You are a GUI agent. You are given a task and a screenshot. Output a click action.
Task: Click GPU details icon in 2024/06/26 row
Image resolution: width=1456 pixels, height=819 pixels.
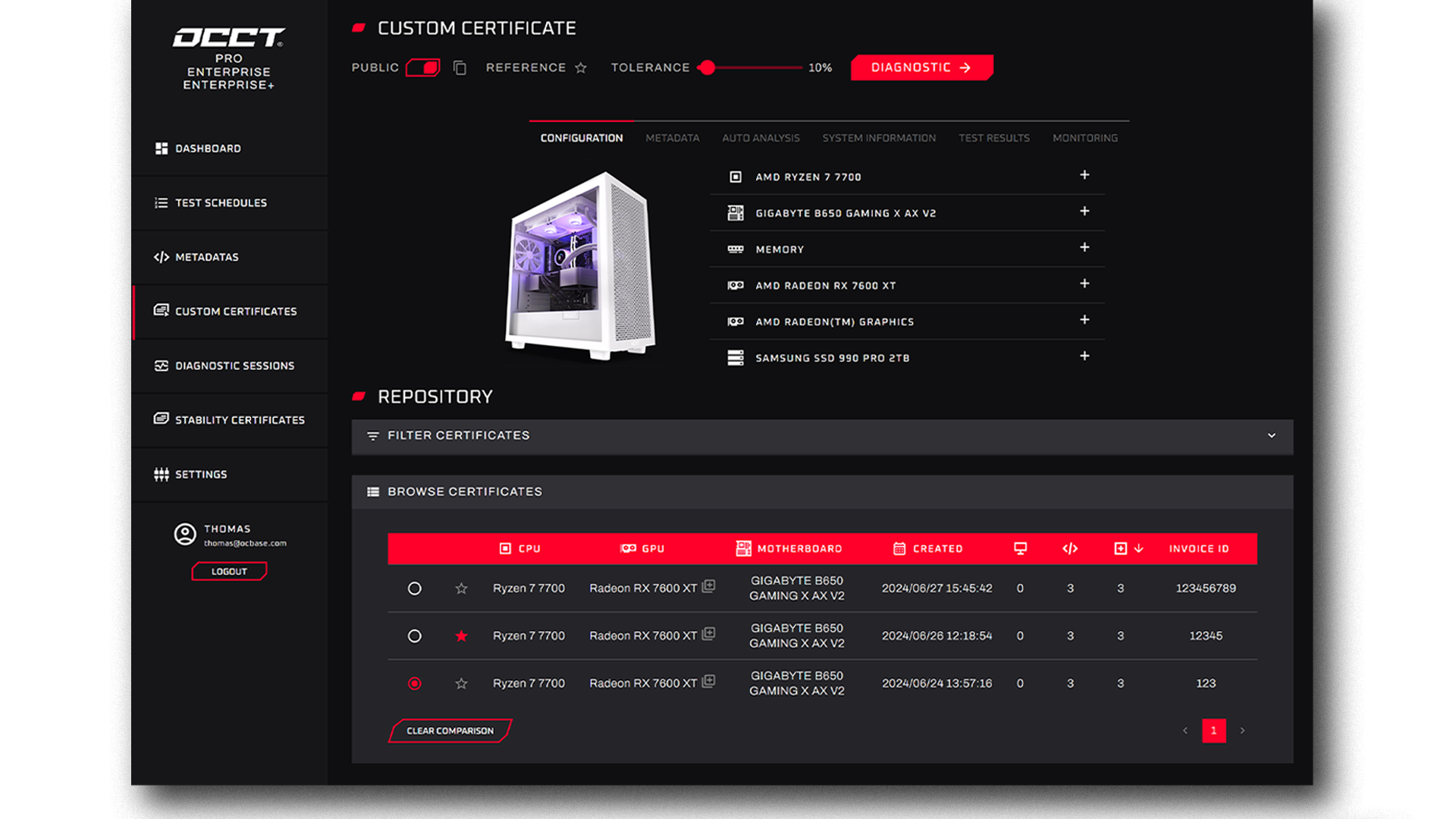[x=708, y=634]
